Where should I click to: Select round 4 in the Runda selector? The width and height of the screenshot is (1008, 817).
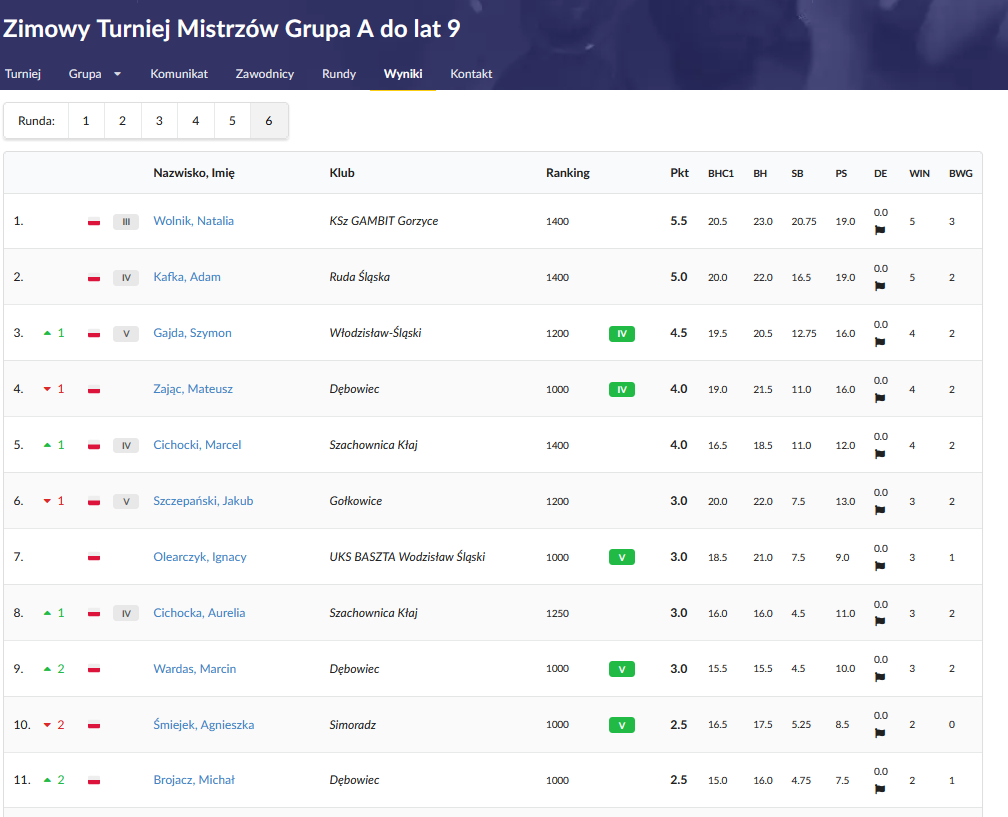196,121
